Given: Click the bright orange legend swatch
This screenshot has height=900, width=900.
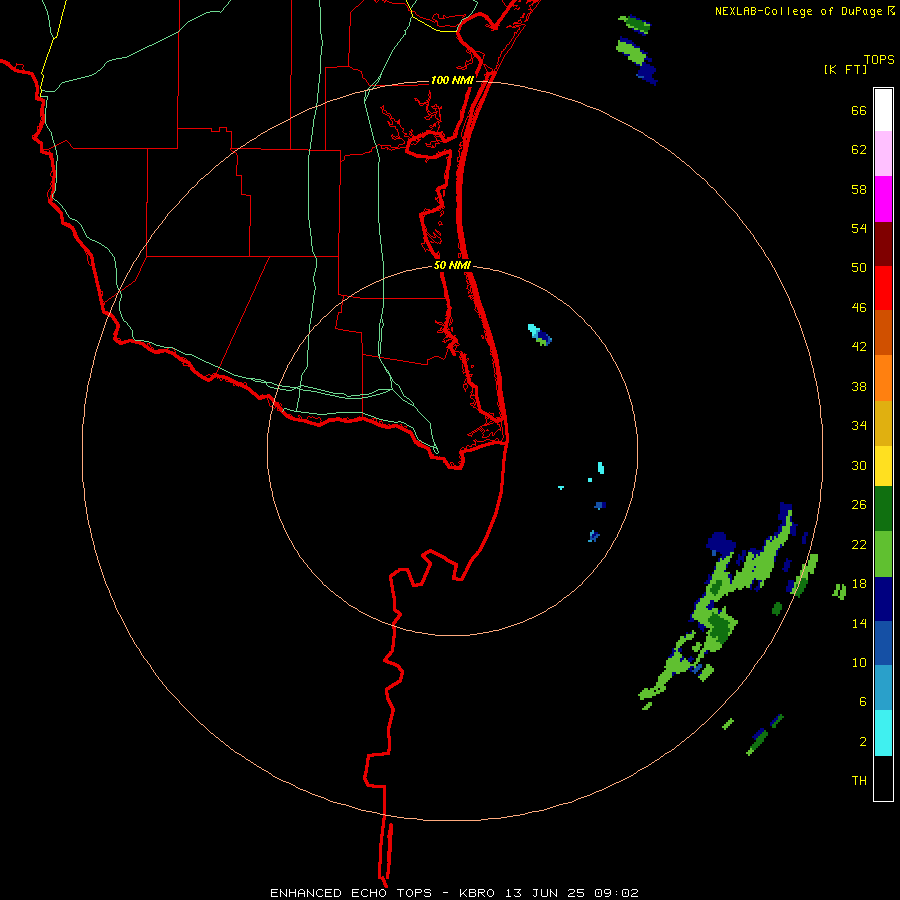Looking at the screenshot, I should pos(883,378).
